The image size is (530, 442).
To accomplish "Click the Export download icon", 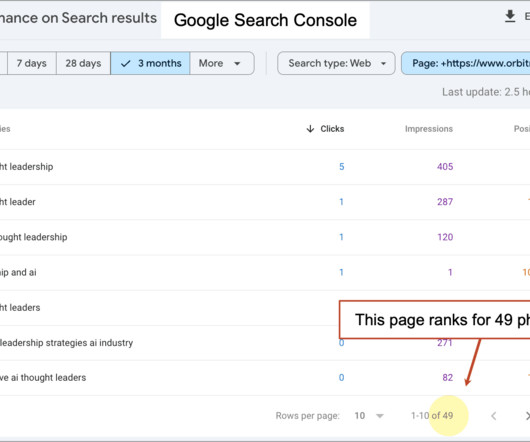I will click(510, 16).
